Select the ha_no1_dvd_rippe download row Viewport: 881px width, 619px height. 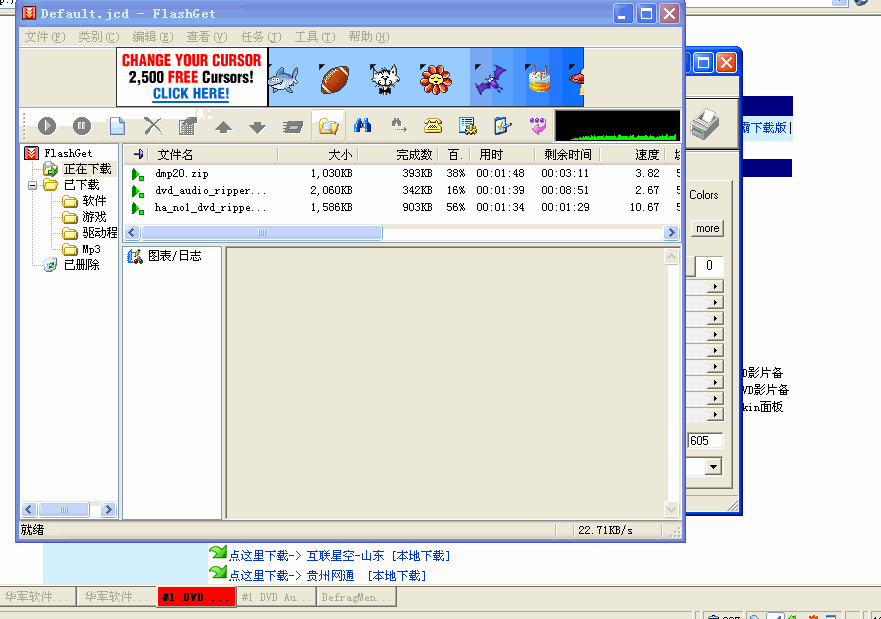[402, 208]
